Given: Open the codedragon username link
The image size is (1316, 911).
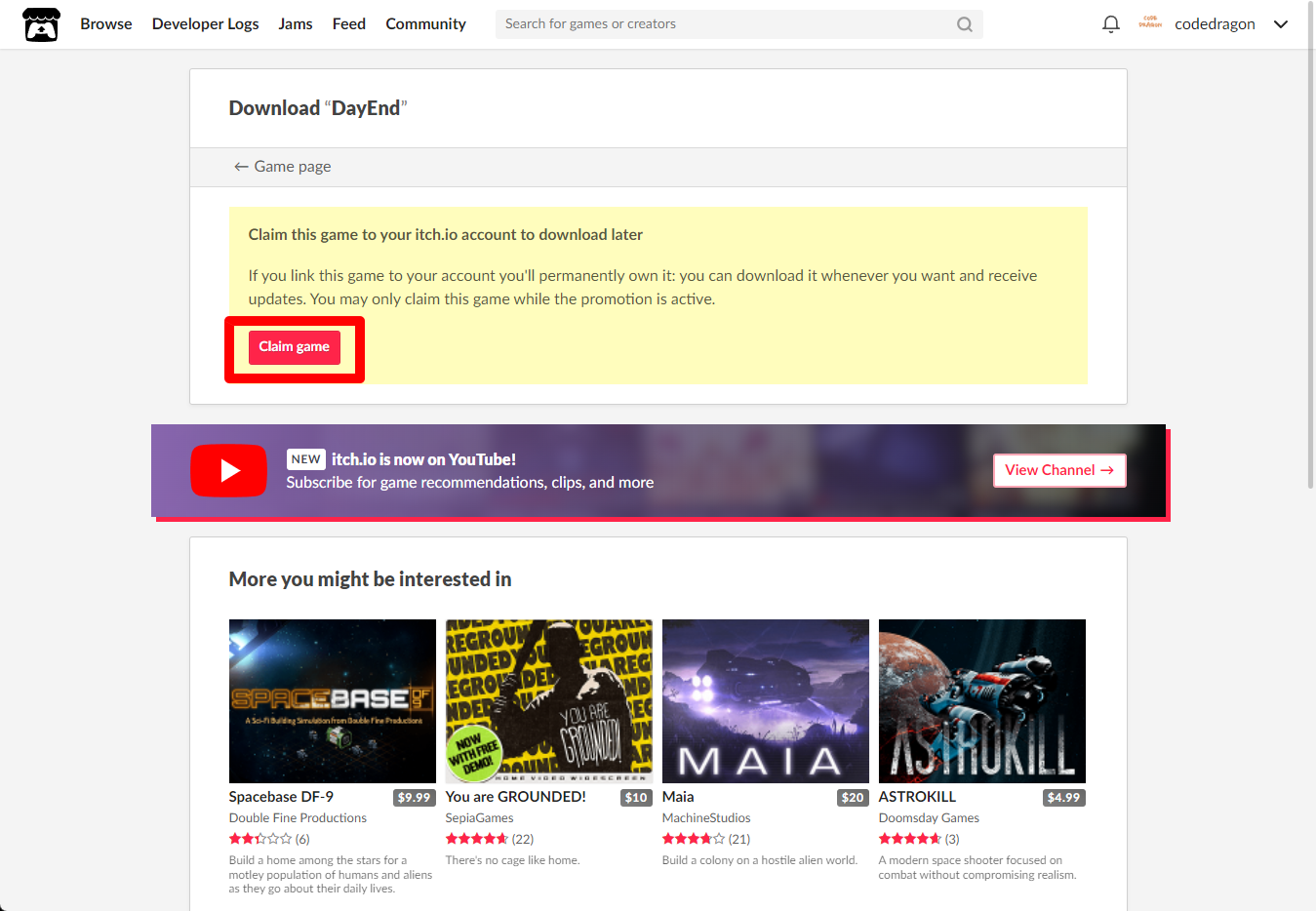Looking at the screenshot, I should (1215, 24).
